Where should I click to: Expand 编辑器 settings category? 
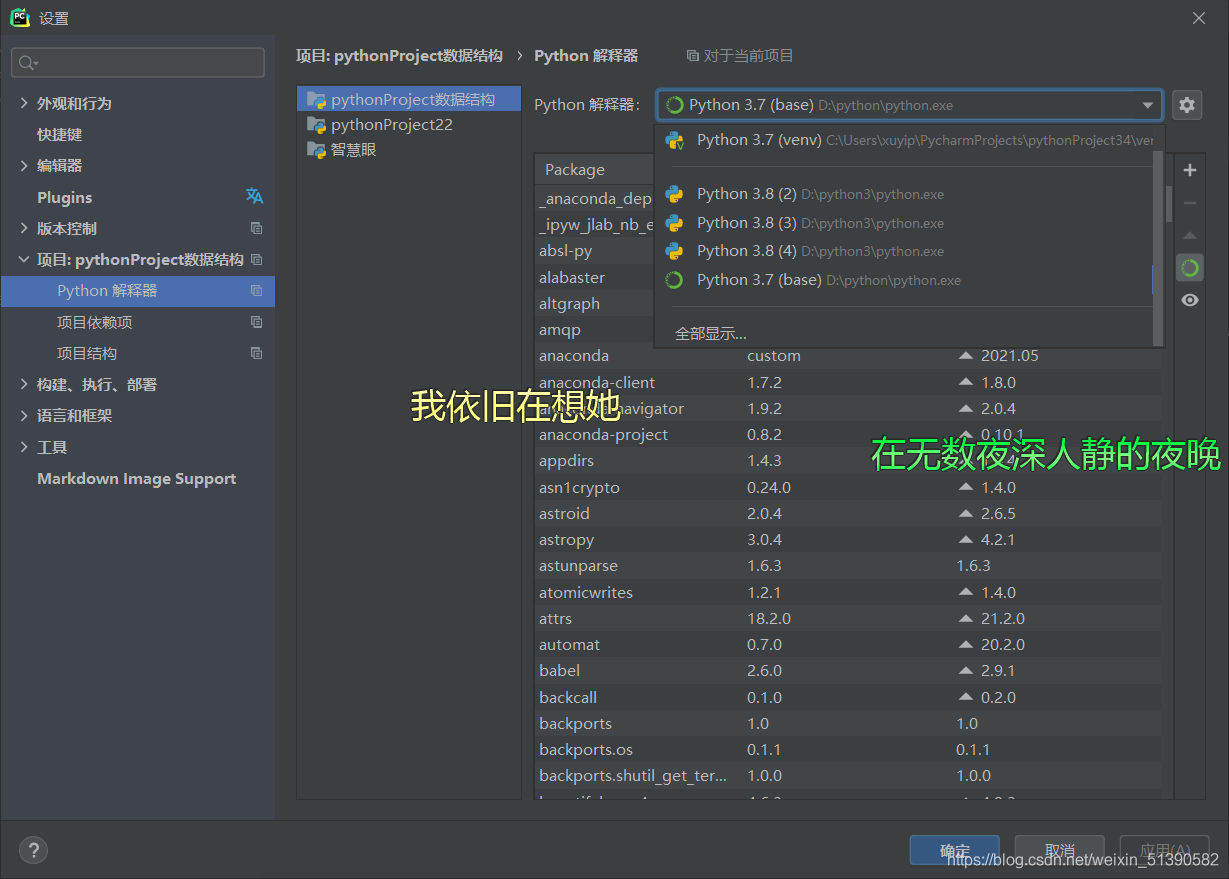(24, 165)
